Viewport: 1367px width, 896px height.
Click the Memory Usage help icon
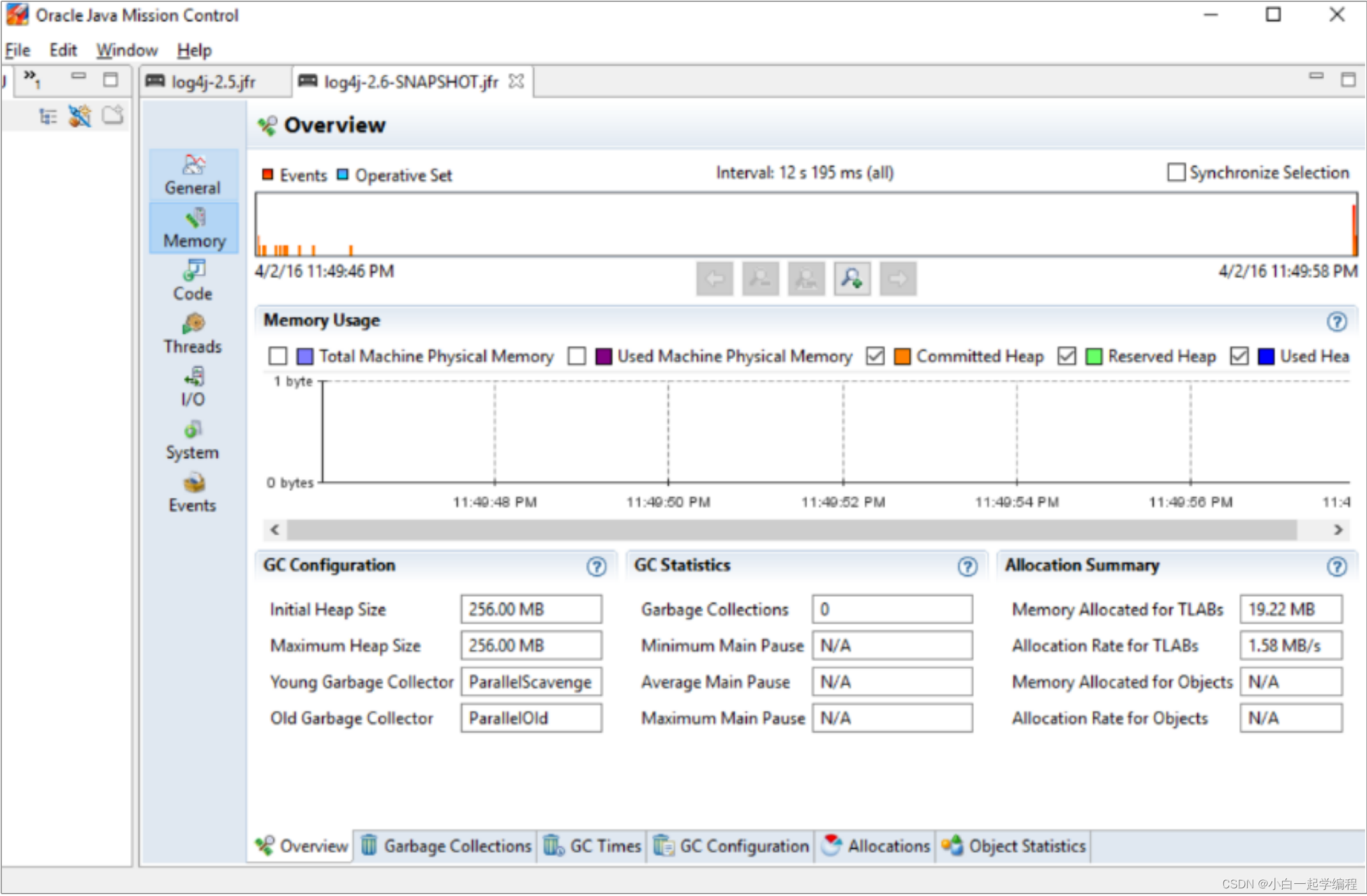coord(1336,322)
